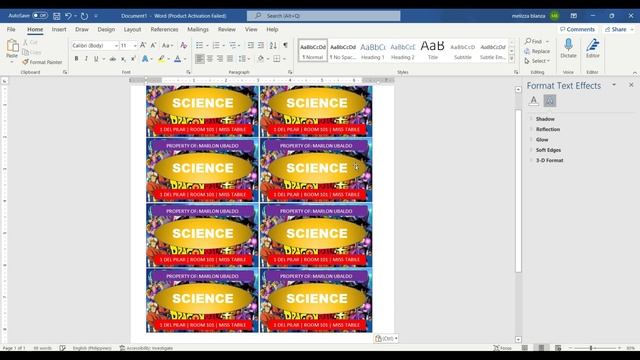Expand the Styles gallery
The image size is (640, 360).
[512, 59]
